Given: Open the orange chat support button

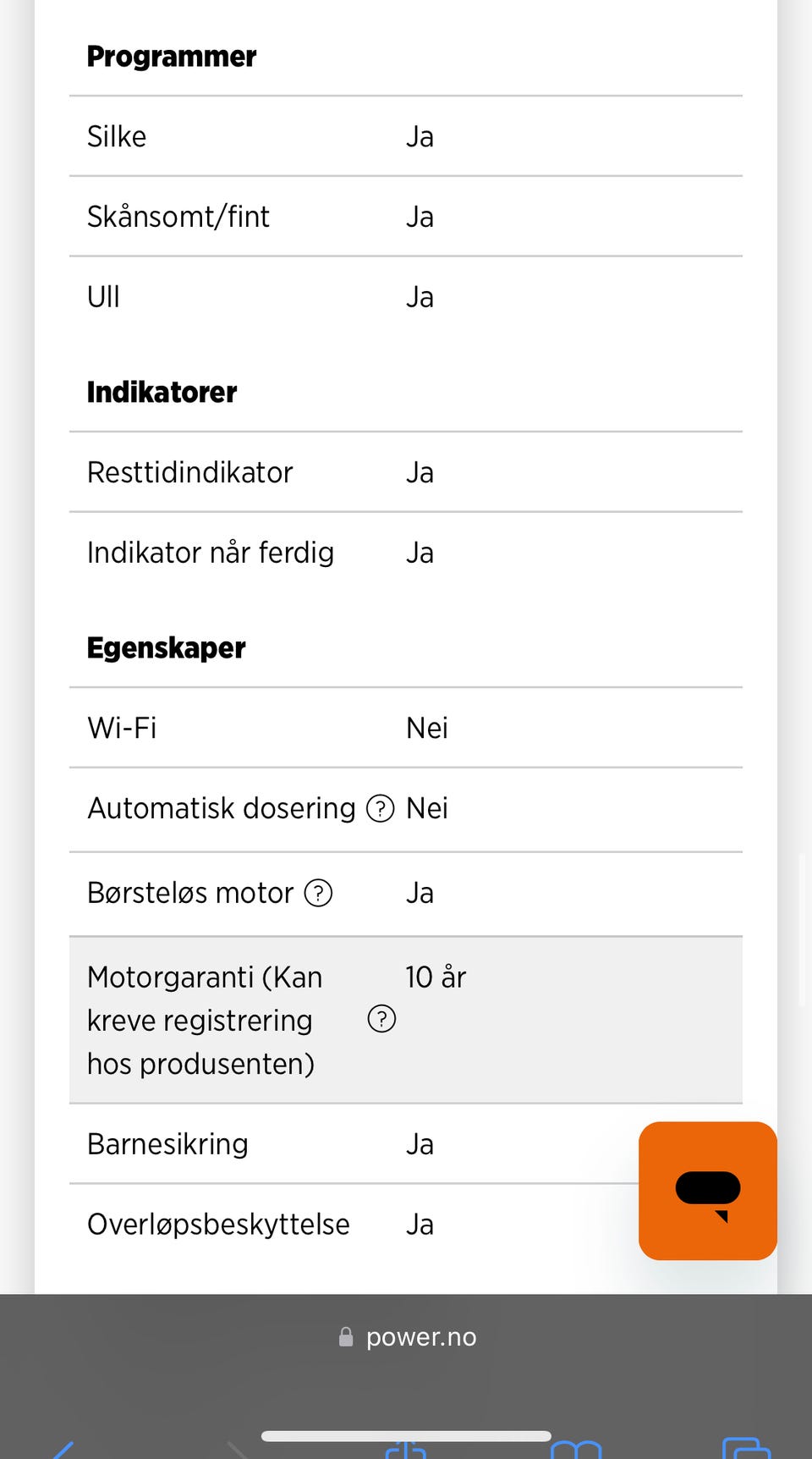Looking at the screenshot, I should click(x=707, y=1190).
